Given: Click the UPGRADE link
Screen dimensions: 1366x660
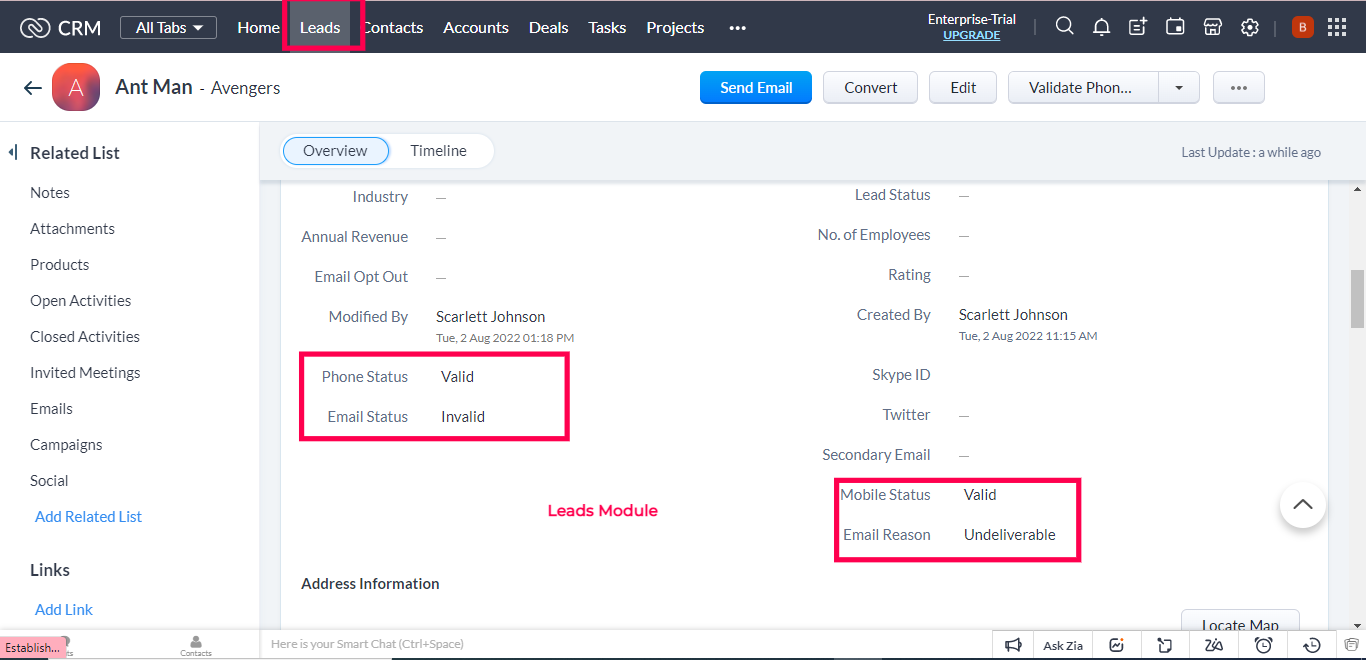Looking at the screenshot, I should (x=972, y=35).
